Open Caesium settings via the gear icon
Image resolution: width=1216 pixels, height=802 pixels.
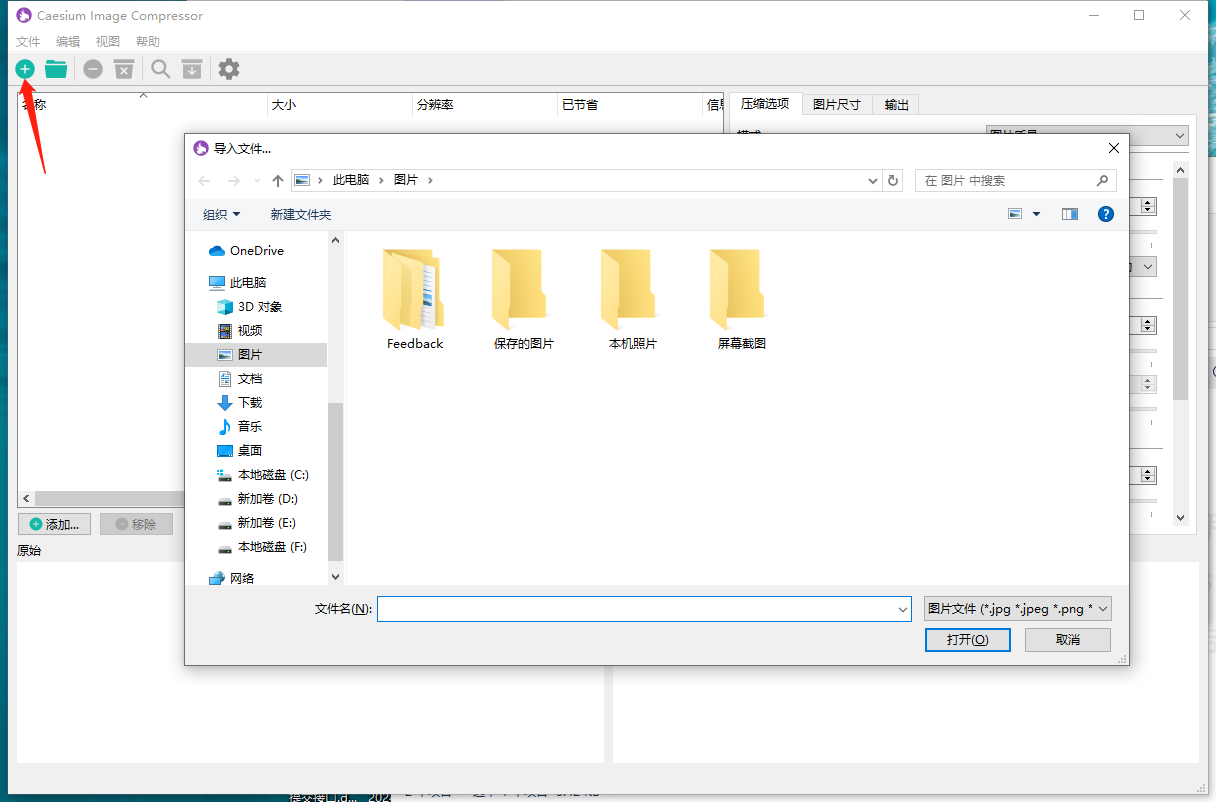click(228, 69)
